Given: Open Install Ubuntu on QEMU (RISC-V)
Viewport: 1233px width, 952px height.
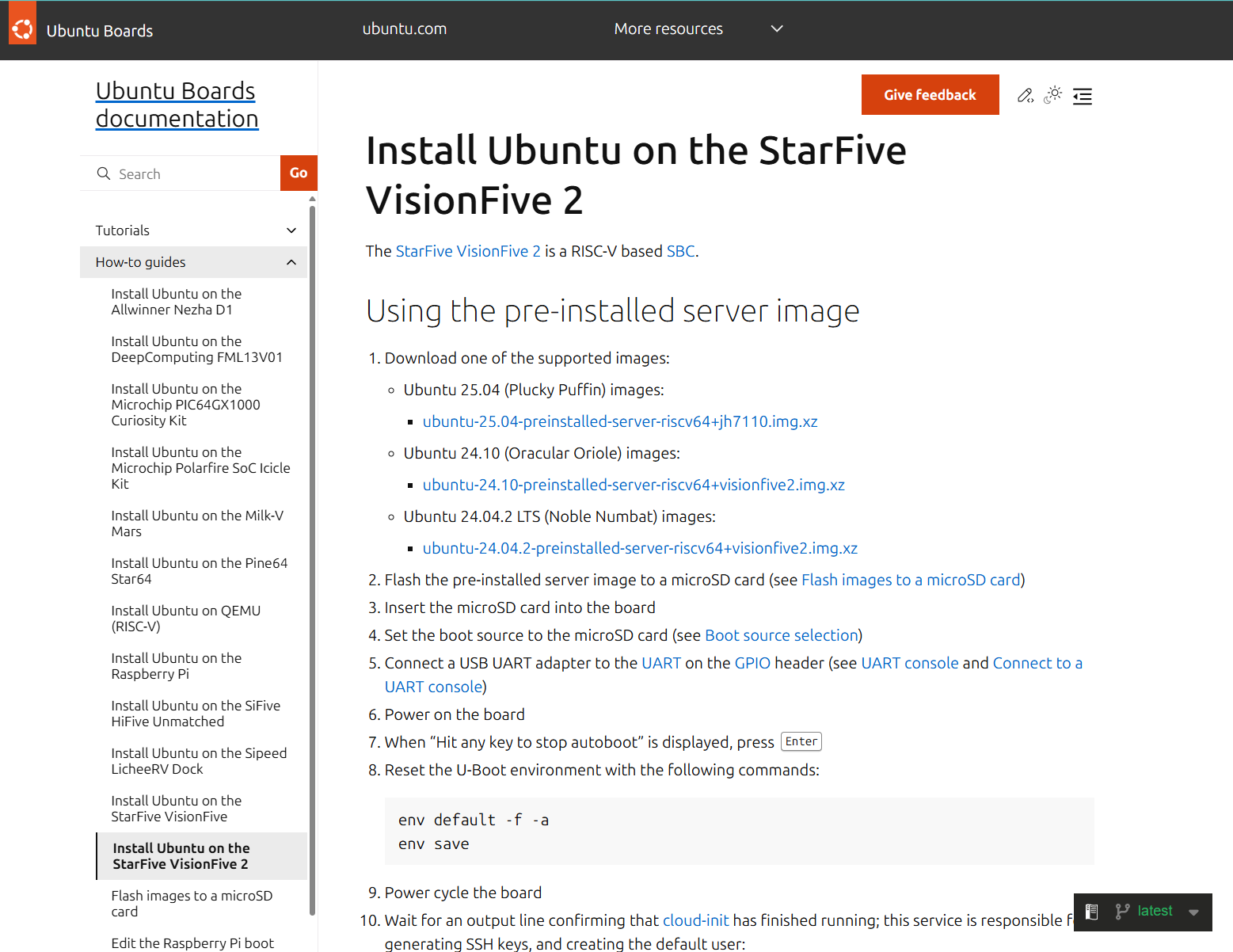Looking at the screenshot, I should pyautogui.click(x=186, y=619).
